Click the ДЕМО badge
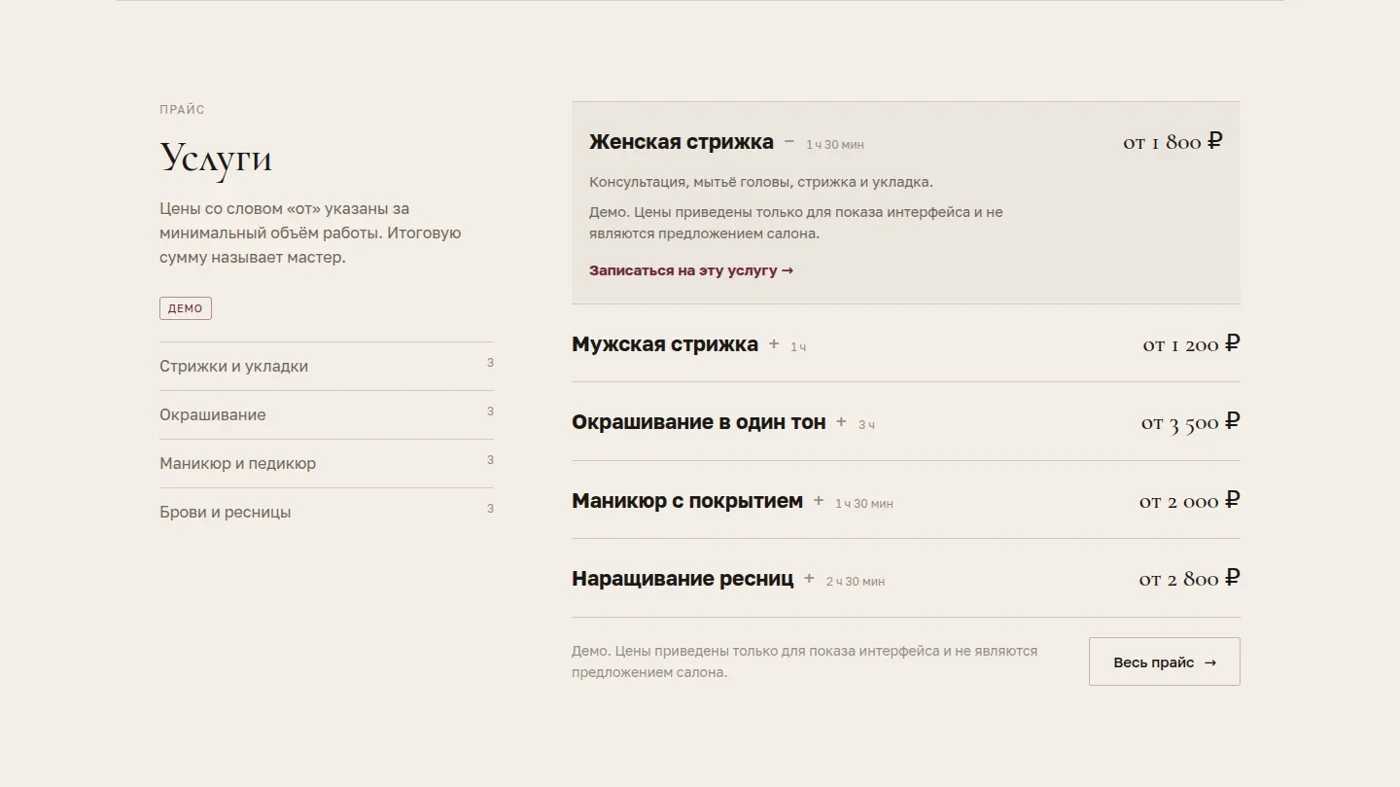Image resolution: width=1400 pixels, height=787 pixels. click(185, 308)
